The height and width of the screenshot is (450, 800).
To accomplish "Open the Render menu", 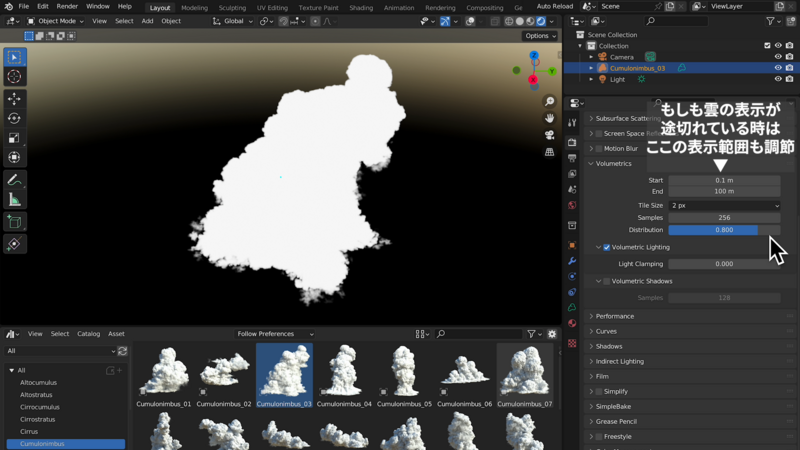I will 67,7.
